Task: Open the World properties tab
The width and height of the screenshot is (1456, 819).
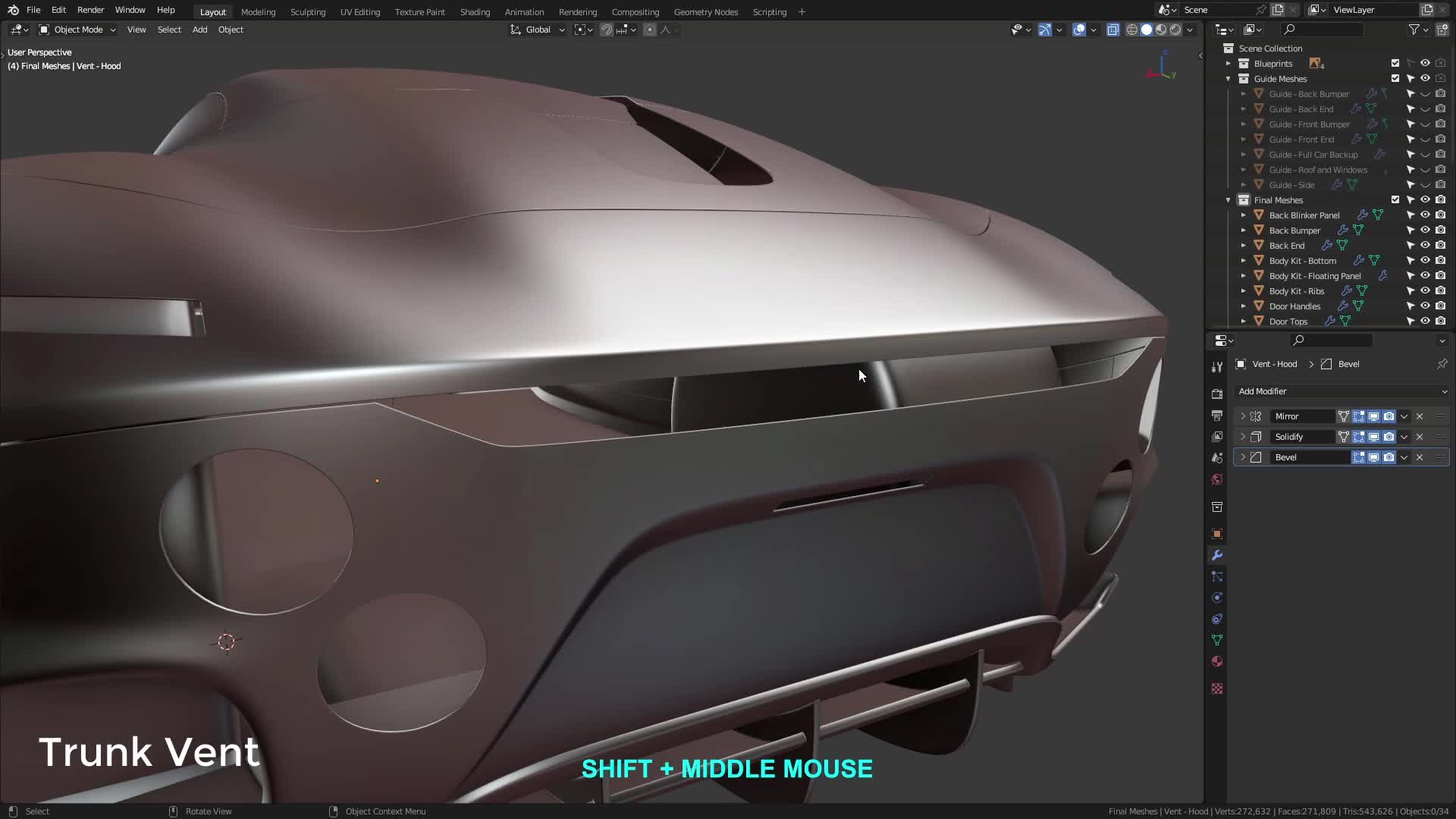Action: coord(1217,479)
